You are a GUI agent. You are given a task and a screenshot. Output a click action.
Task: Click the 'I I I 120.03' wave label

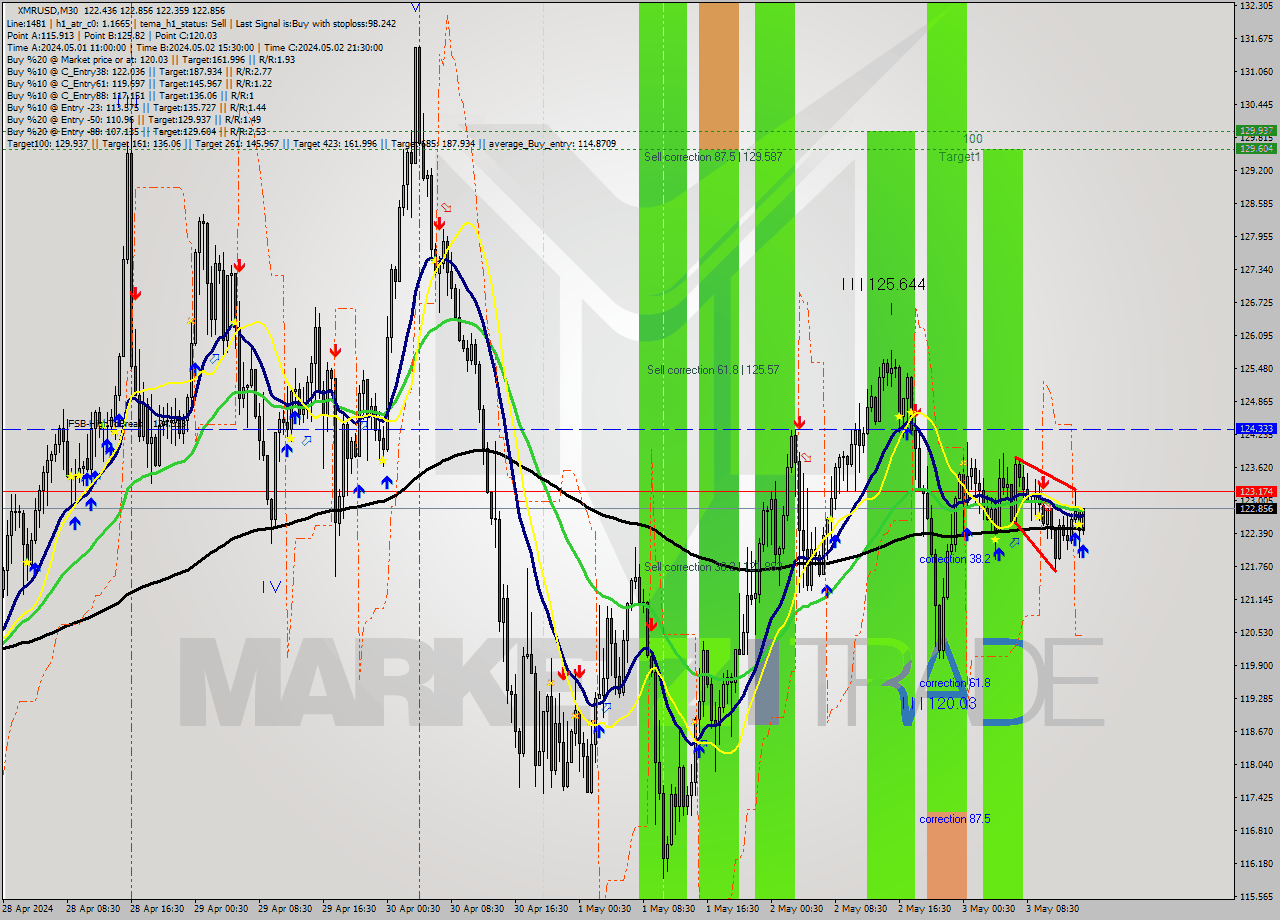[938, 703]
